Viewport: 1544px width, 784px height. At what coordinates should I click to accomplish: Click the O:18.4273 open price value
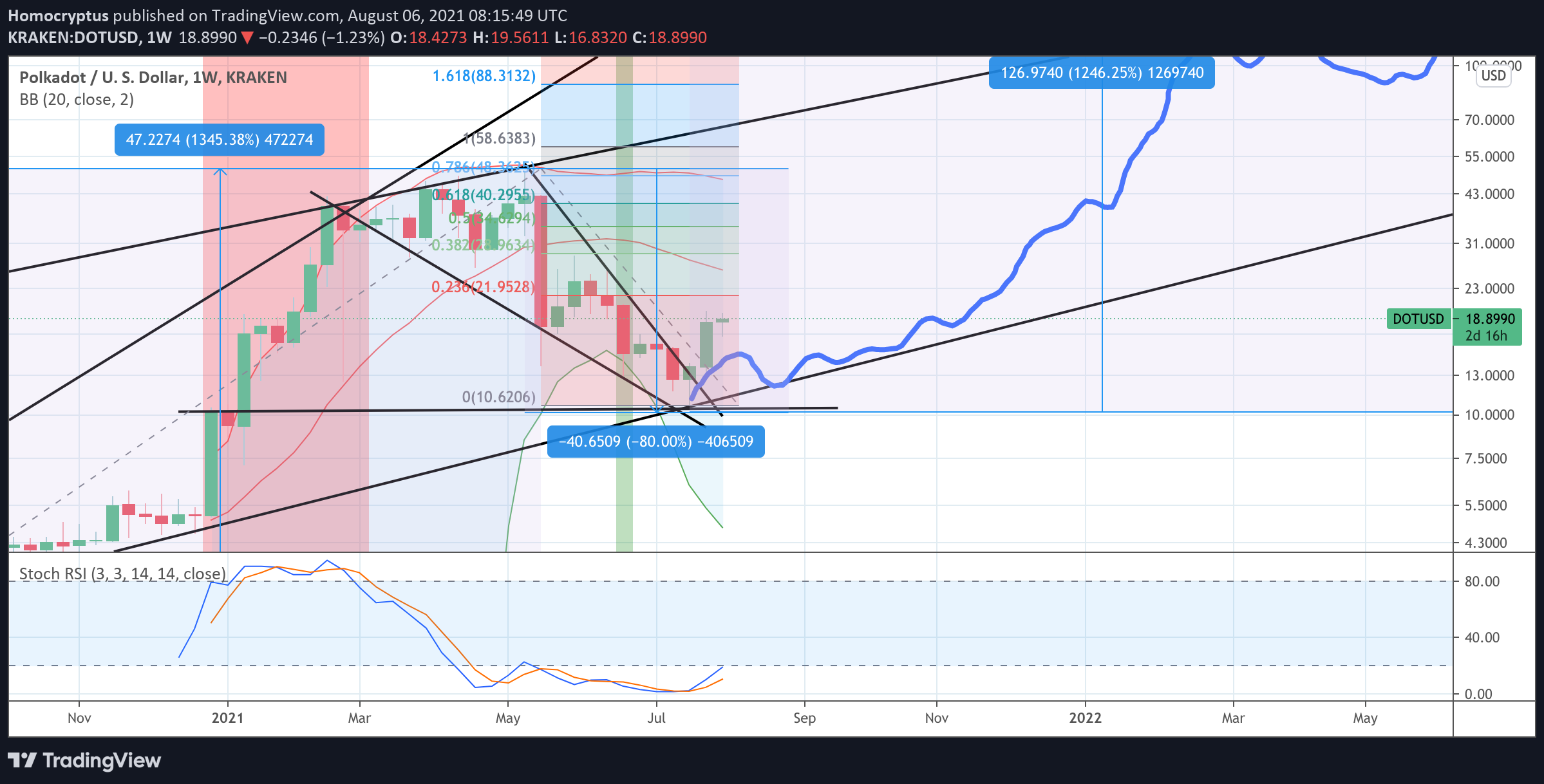tap(429, 38)
